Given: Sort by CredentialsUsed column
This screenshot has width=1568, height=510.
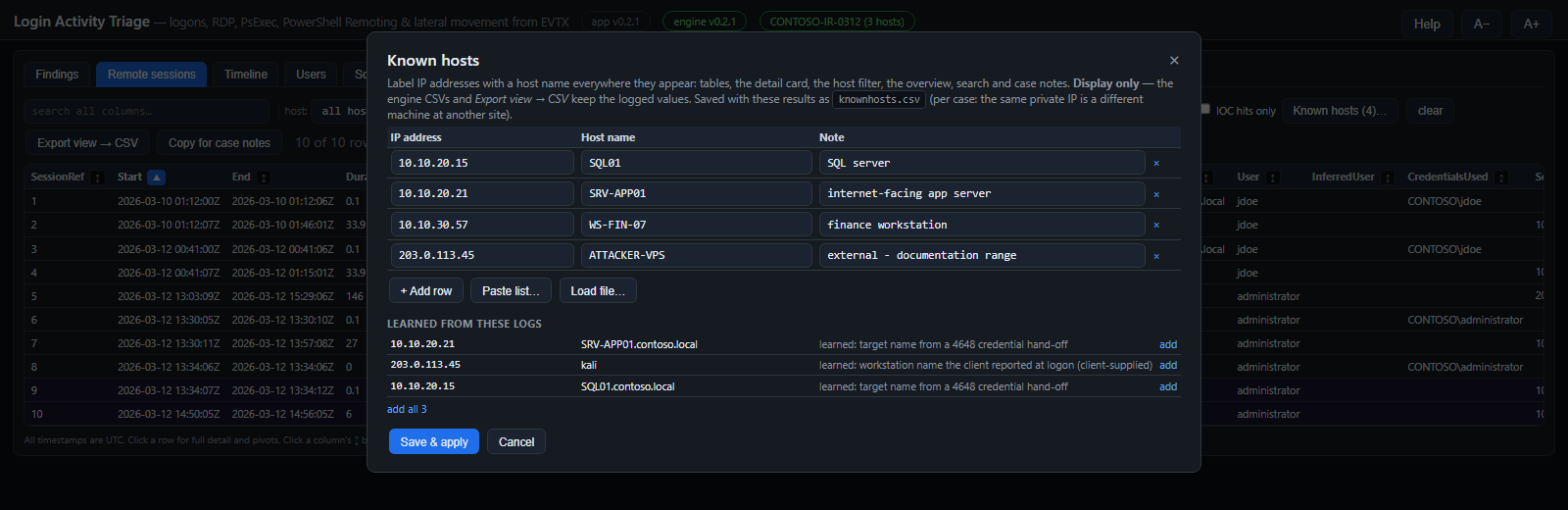Looking at the screenshot, I should pos(1501,178).
